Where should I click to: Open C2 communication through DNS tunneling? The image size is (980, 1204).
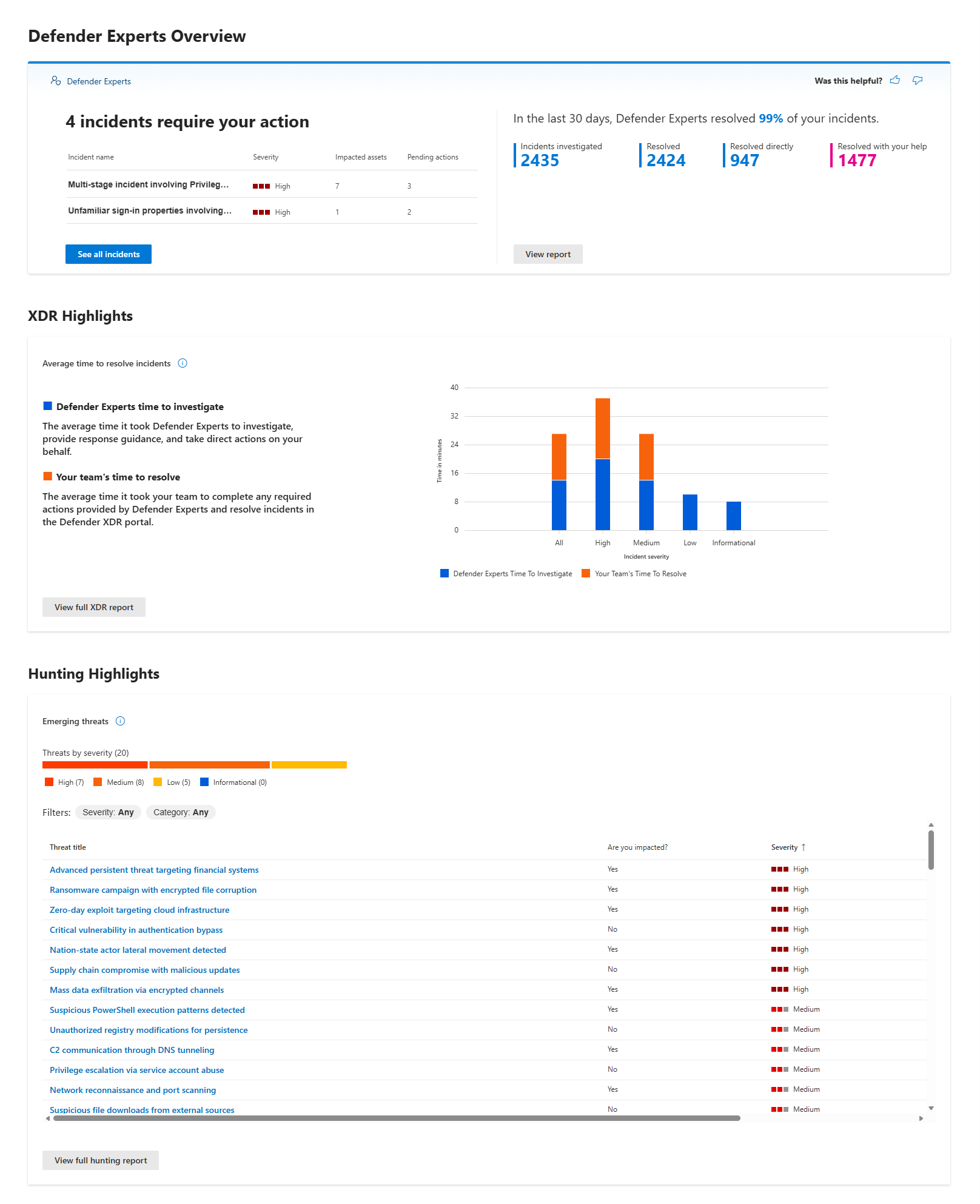[x=132, y=1050]
